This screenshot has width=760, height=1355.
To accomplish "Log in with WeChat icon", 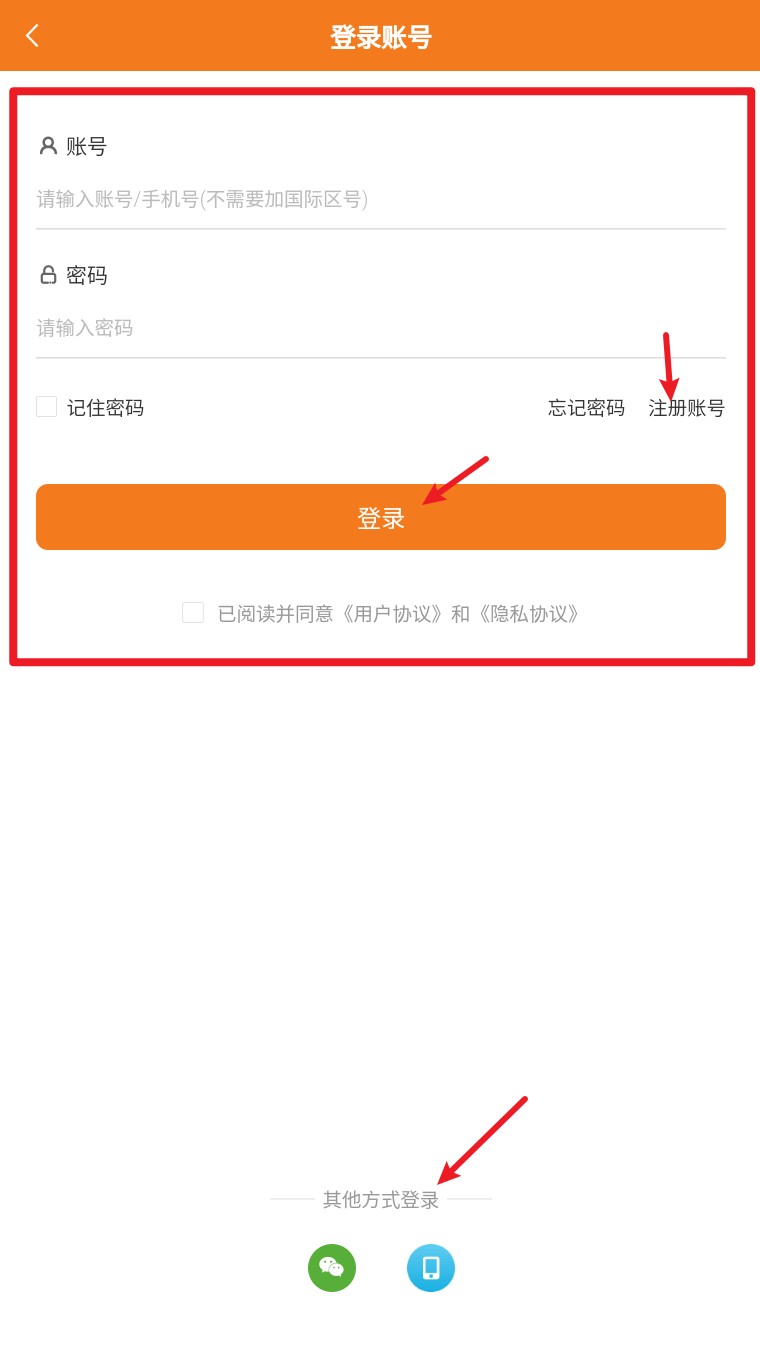I will click(332, 1267).
